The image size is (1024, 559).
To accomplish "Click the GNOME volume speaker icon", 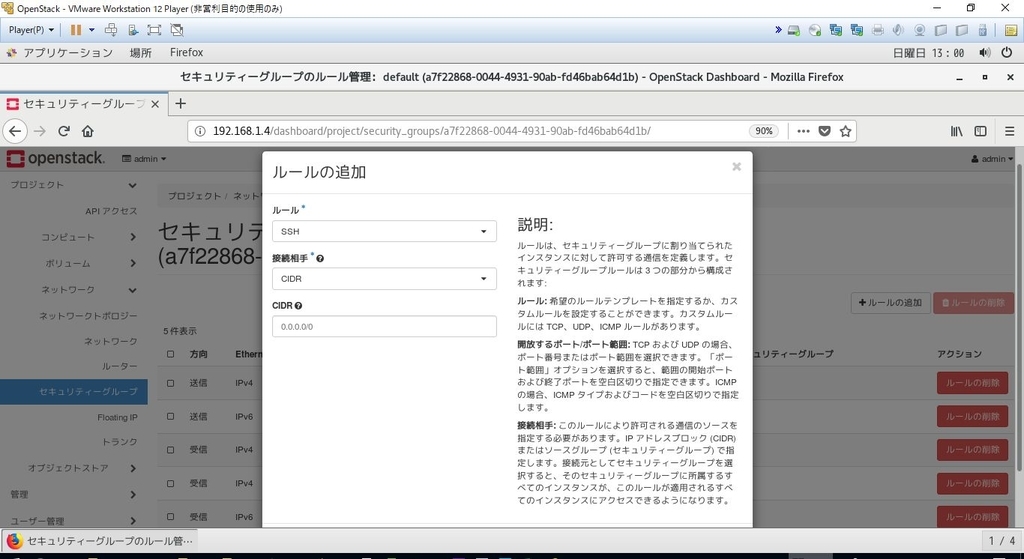I will (985, 53).
